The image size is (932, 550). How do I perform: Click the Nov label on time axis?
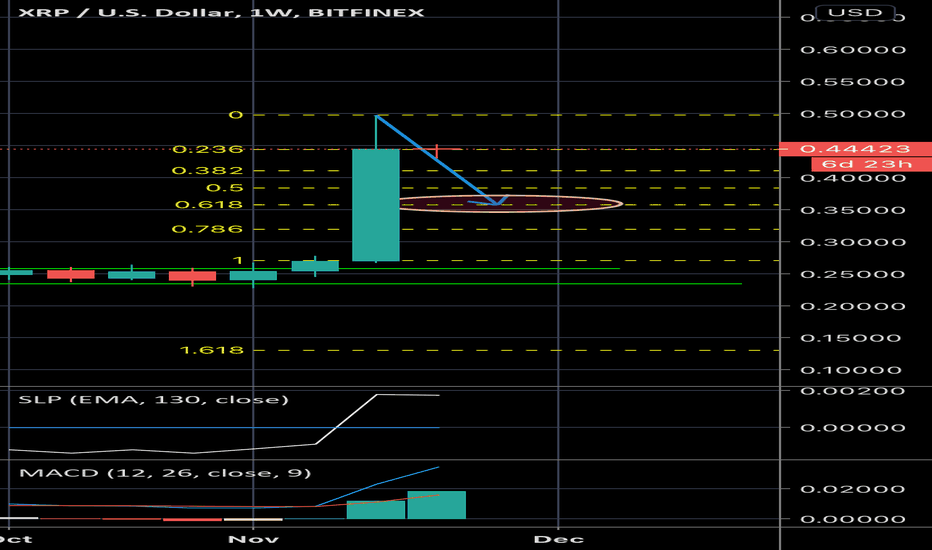click(x=253, y=539)
